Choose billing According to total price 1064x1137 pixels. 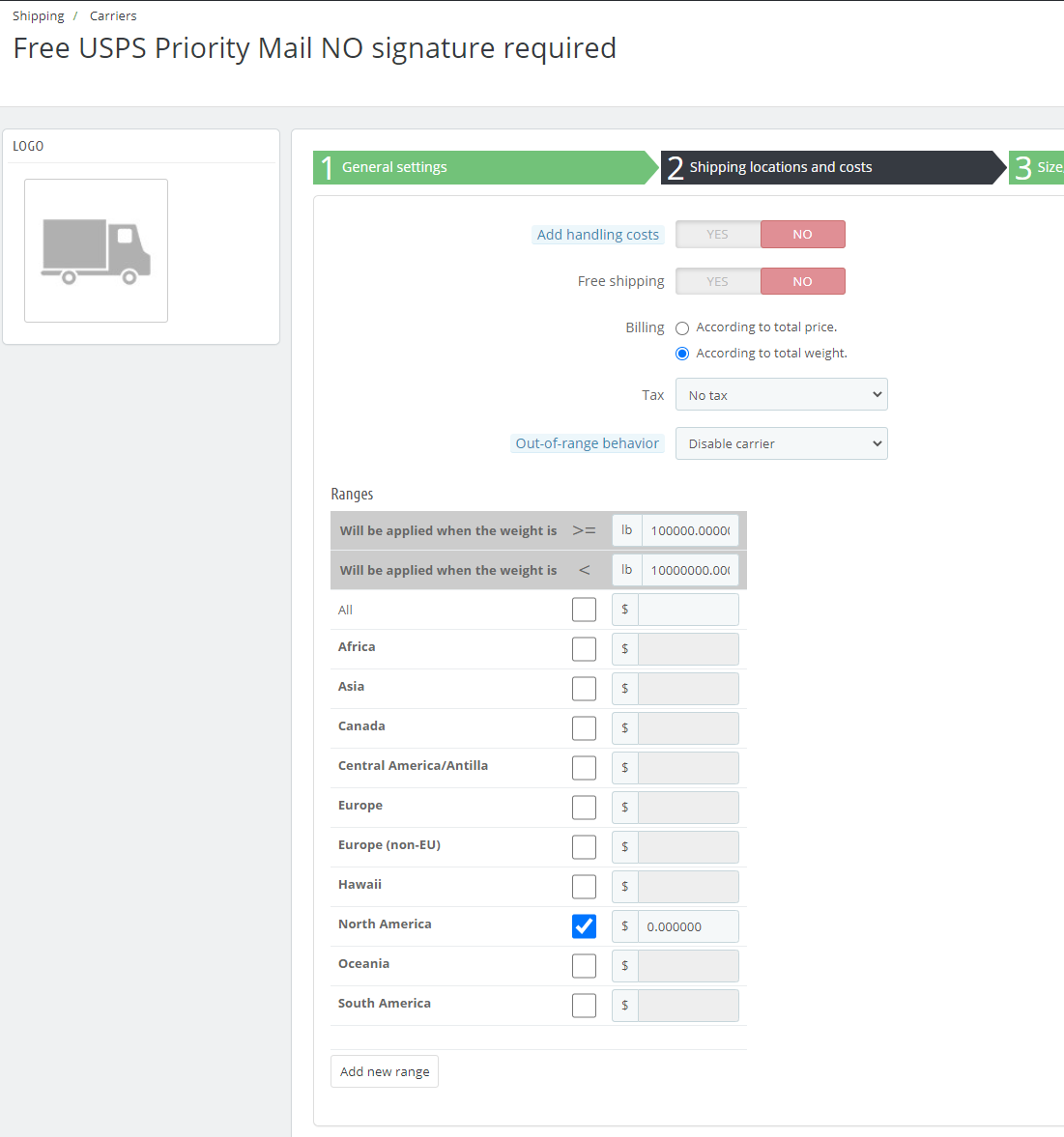point(681,327)
